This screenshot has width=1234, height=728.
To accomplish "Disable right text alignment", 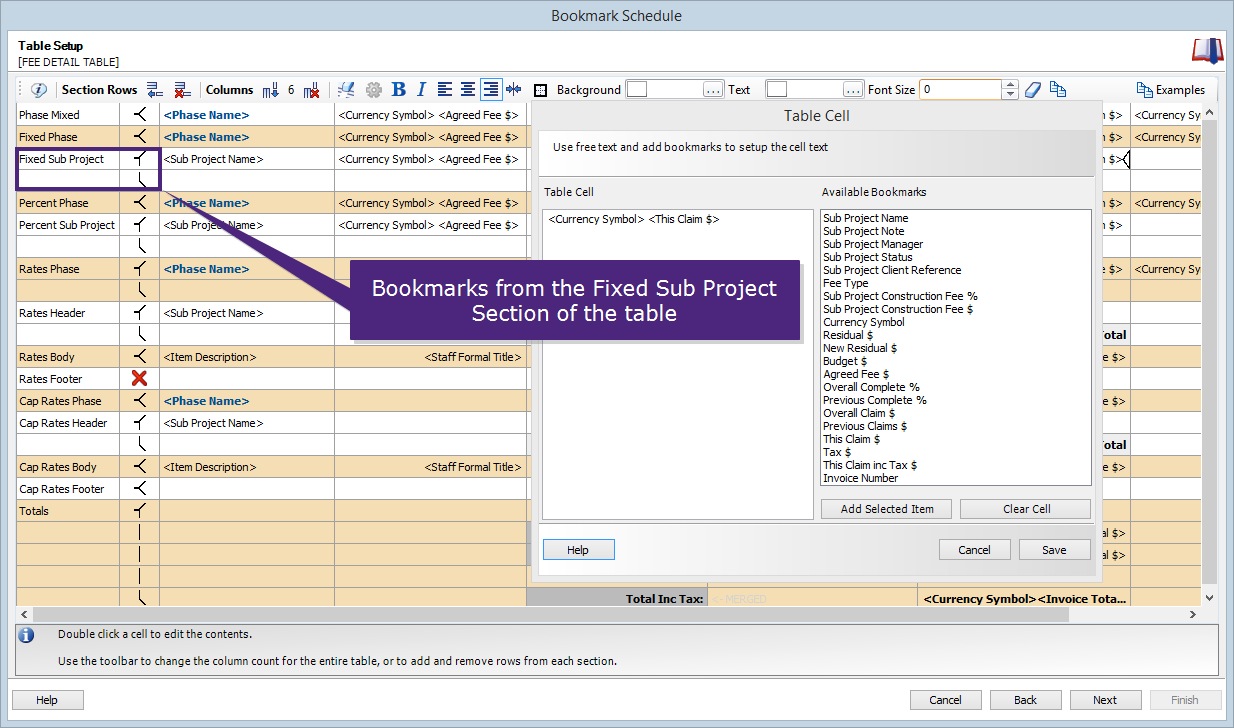I will point(490,89).
